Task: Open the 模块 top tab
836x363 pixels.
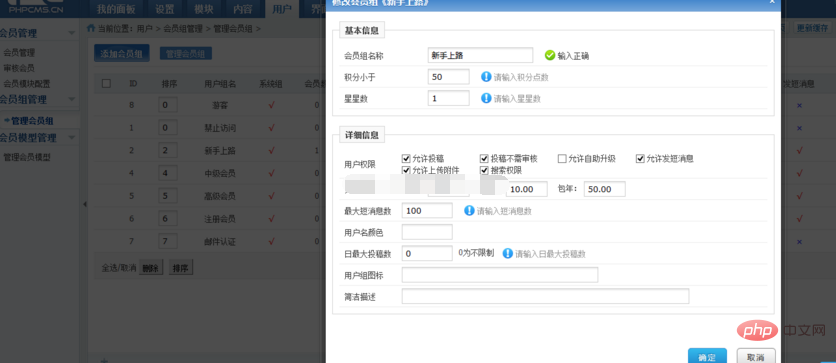Action: coord(204,9)
